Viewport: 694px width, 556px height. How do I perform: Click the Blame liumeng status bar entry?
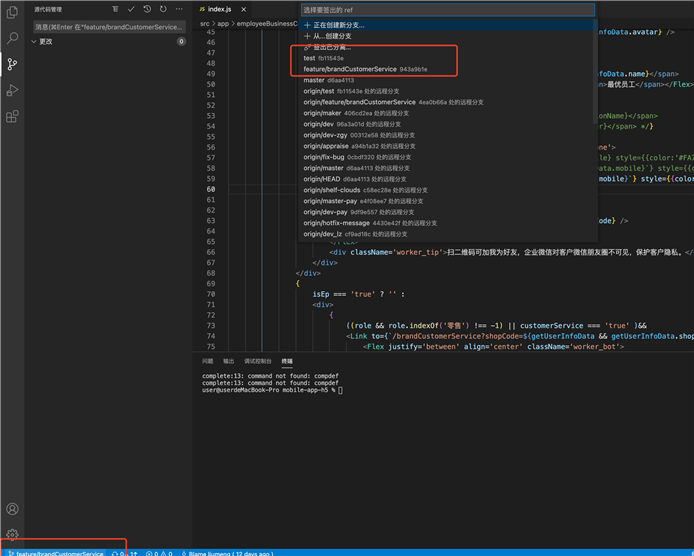pyautogui.click(x=227, y=553)
